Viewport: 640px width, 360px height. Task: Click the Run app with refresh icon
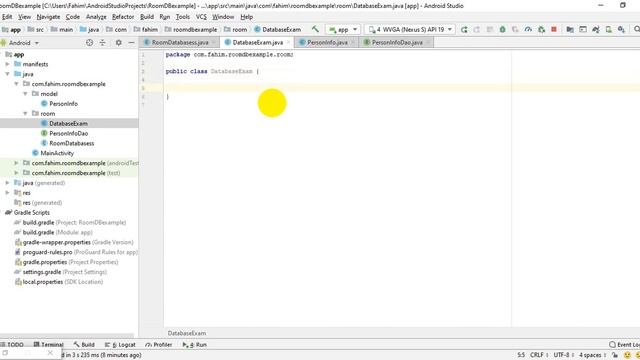click(464, 29)
